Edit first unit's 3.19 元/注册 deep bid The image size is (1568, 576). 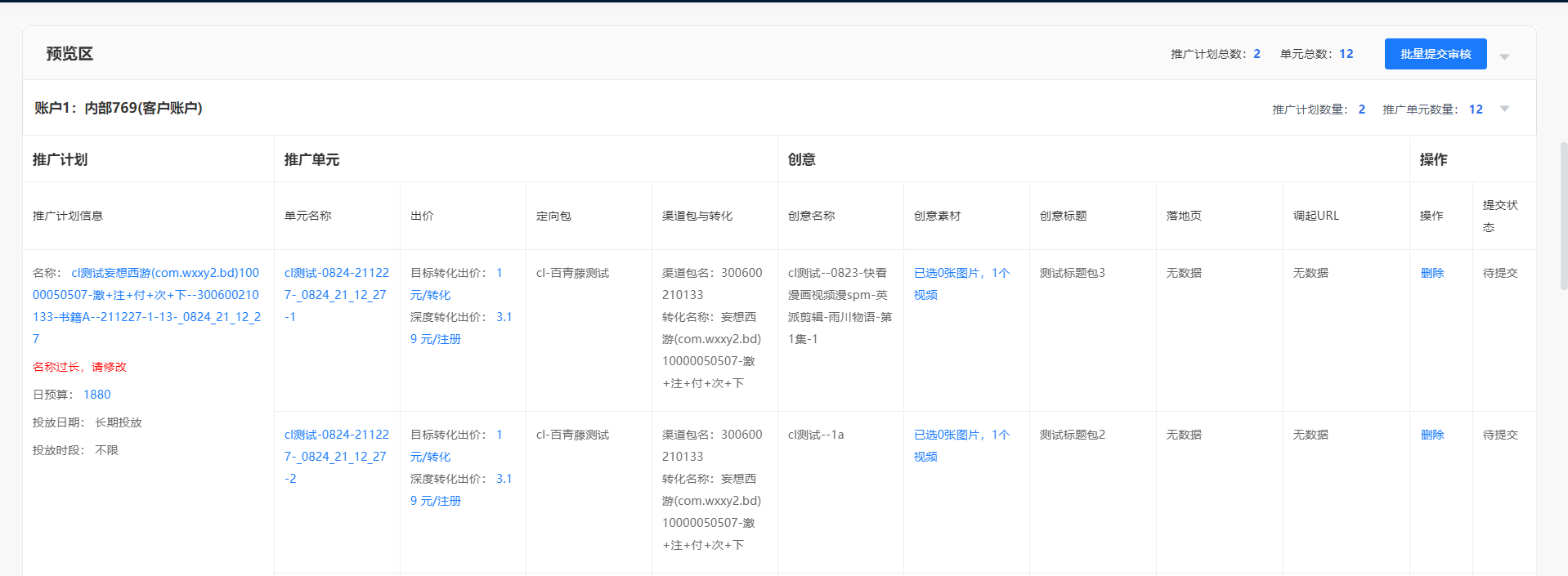click(461, 328)
